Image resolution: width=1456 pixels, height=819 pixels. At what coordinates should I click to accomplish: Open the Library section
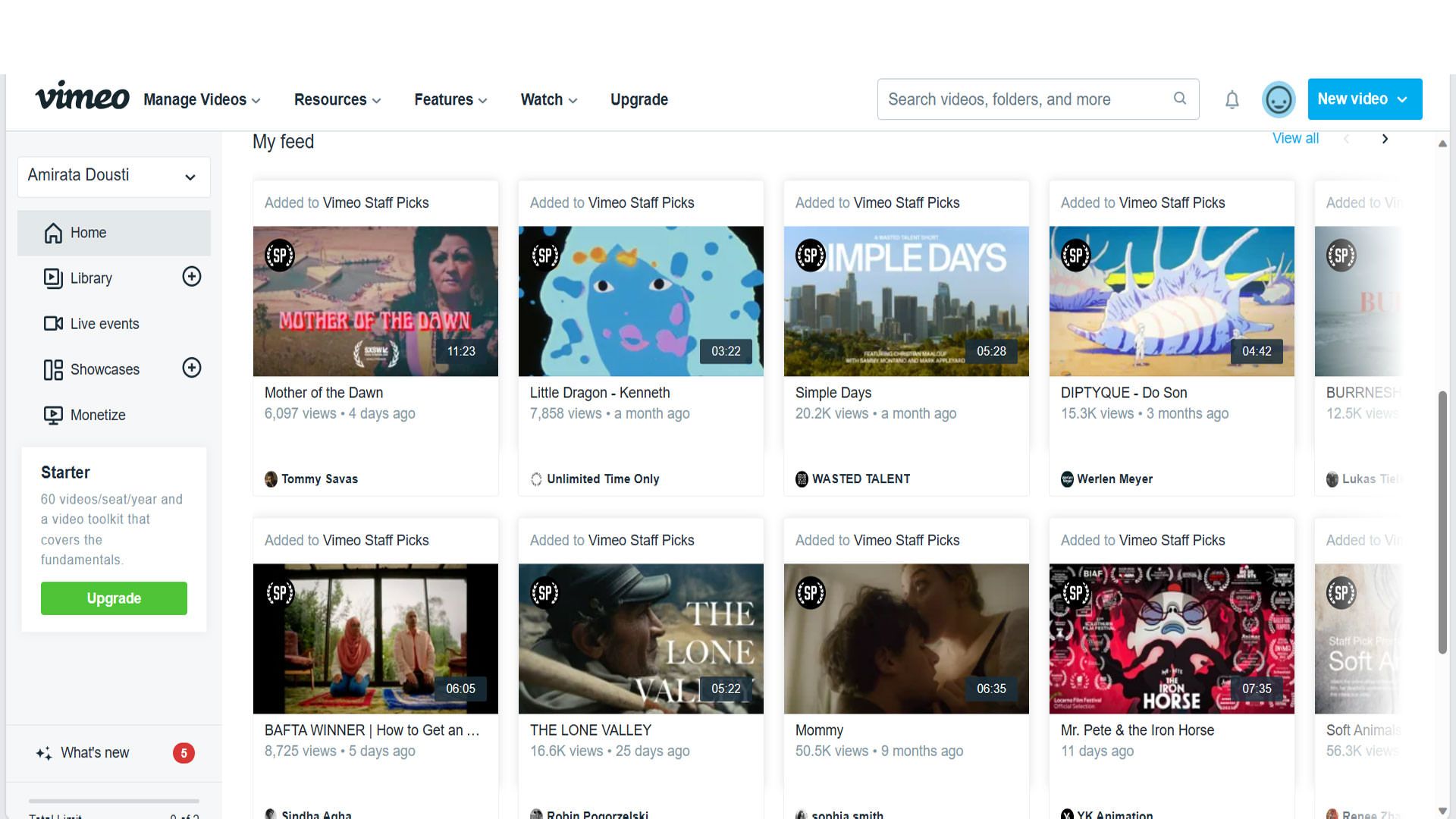coord(91,278)
